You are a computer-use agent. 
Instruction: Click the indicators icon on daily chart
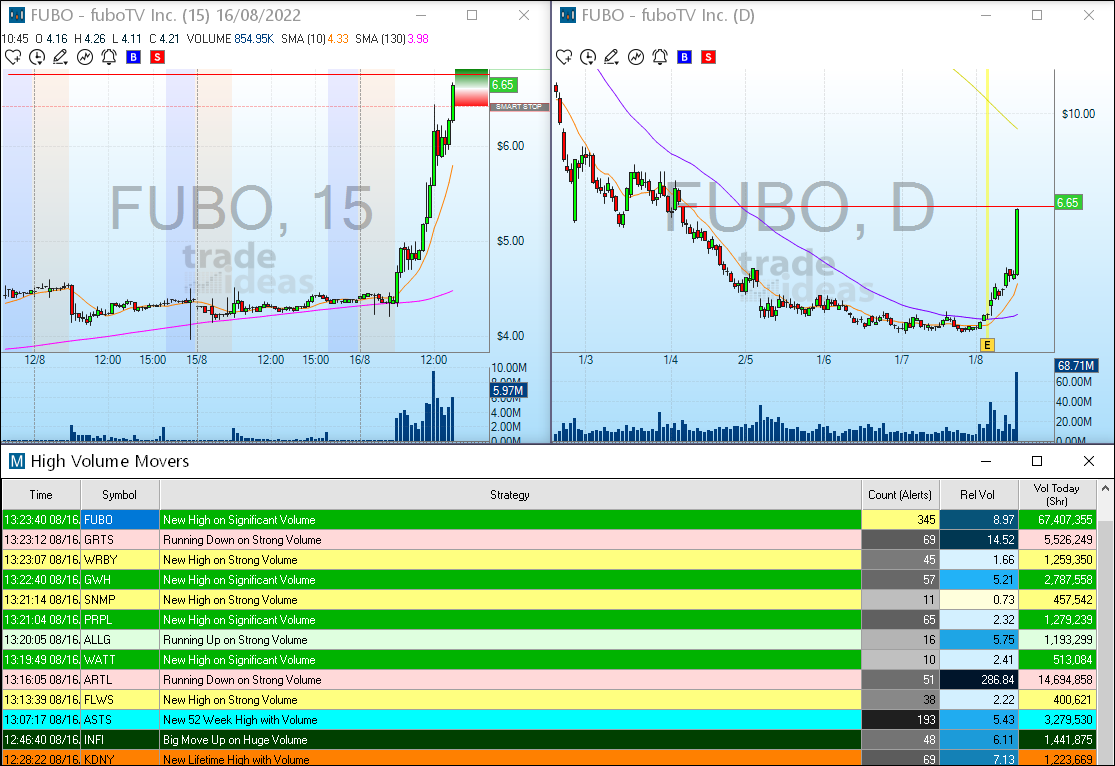(x=636, y=57)
